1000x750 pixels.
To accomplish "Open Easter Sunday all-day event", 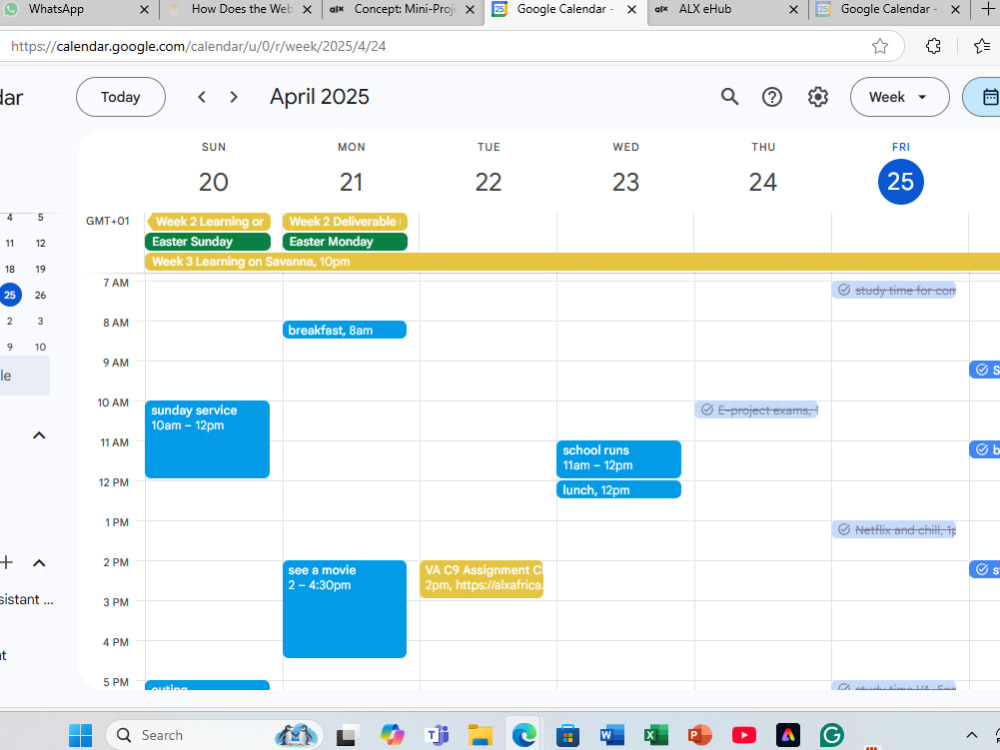I will coord(208,242).
